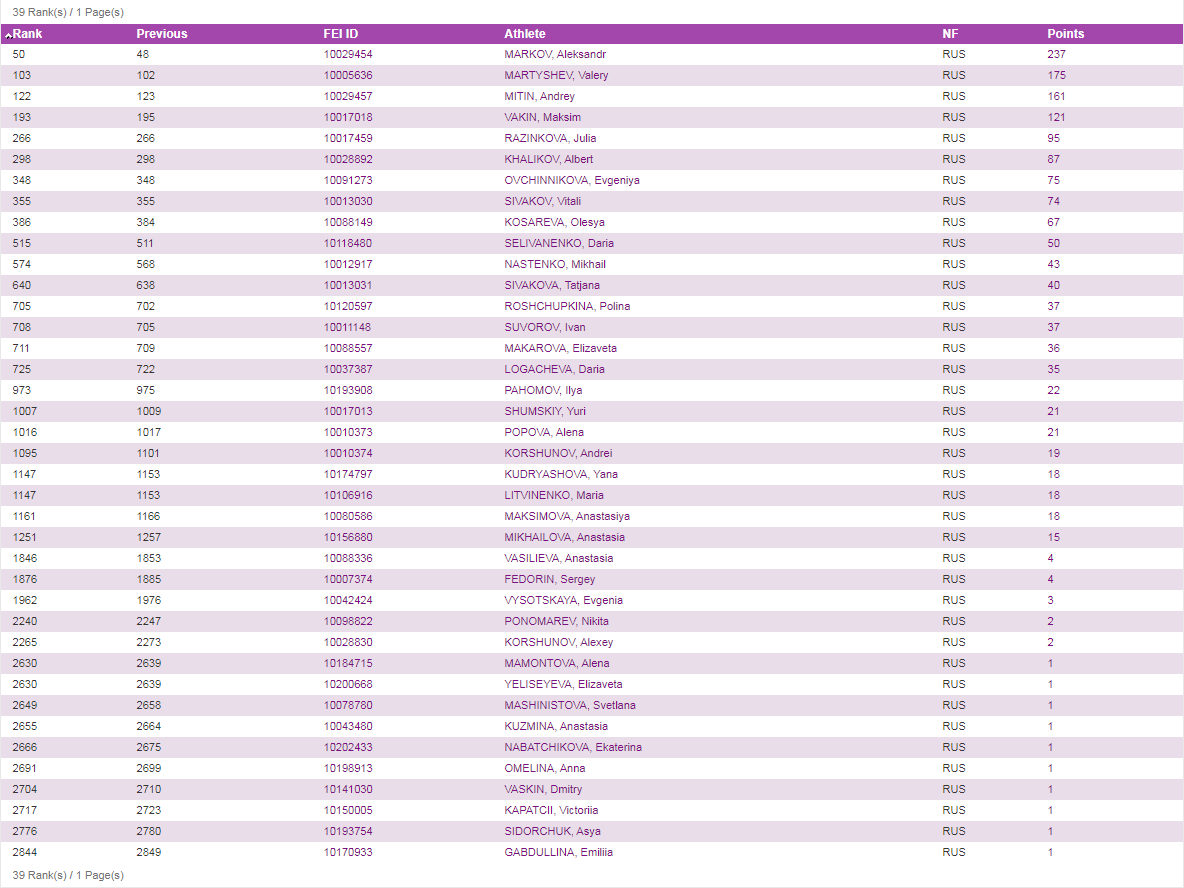Open athlete YELISEYEVA, Elizaveta

click(563, 684)
